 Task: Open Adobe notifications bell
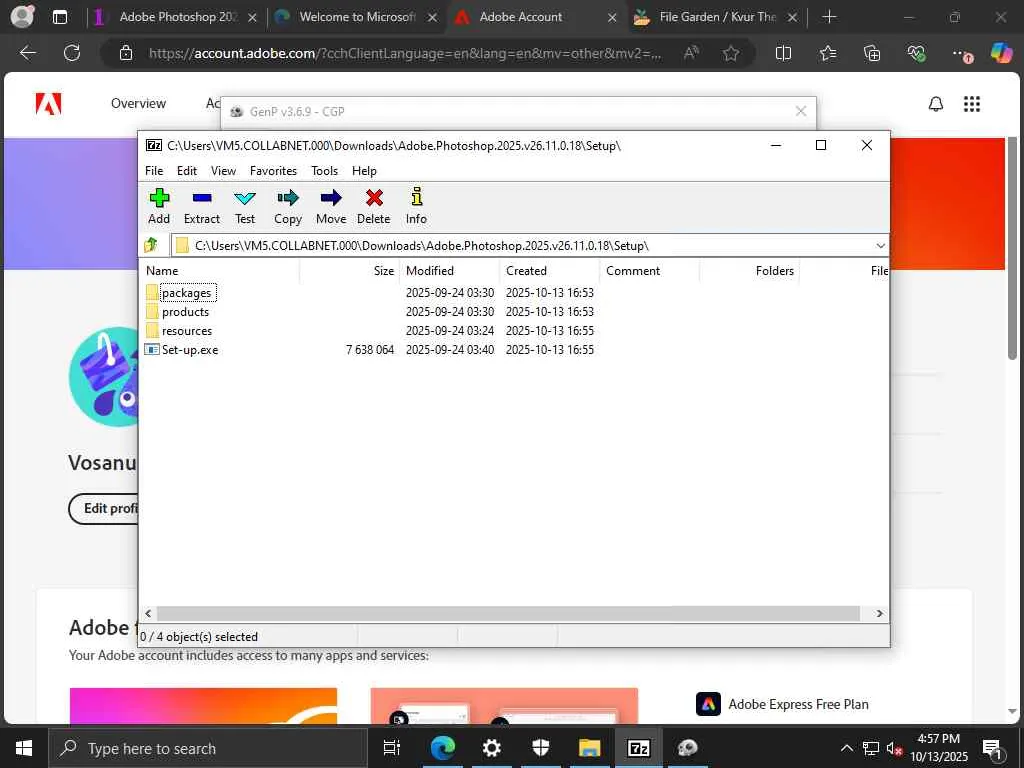(936, 104)
